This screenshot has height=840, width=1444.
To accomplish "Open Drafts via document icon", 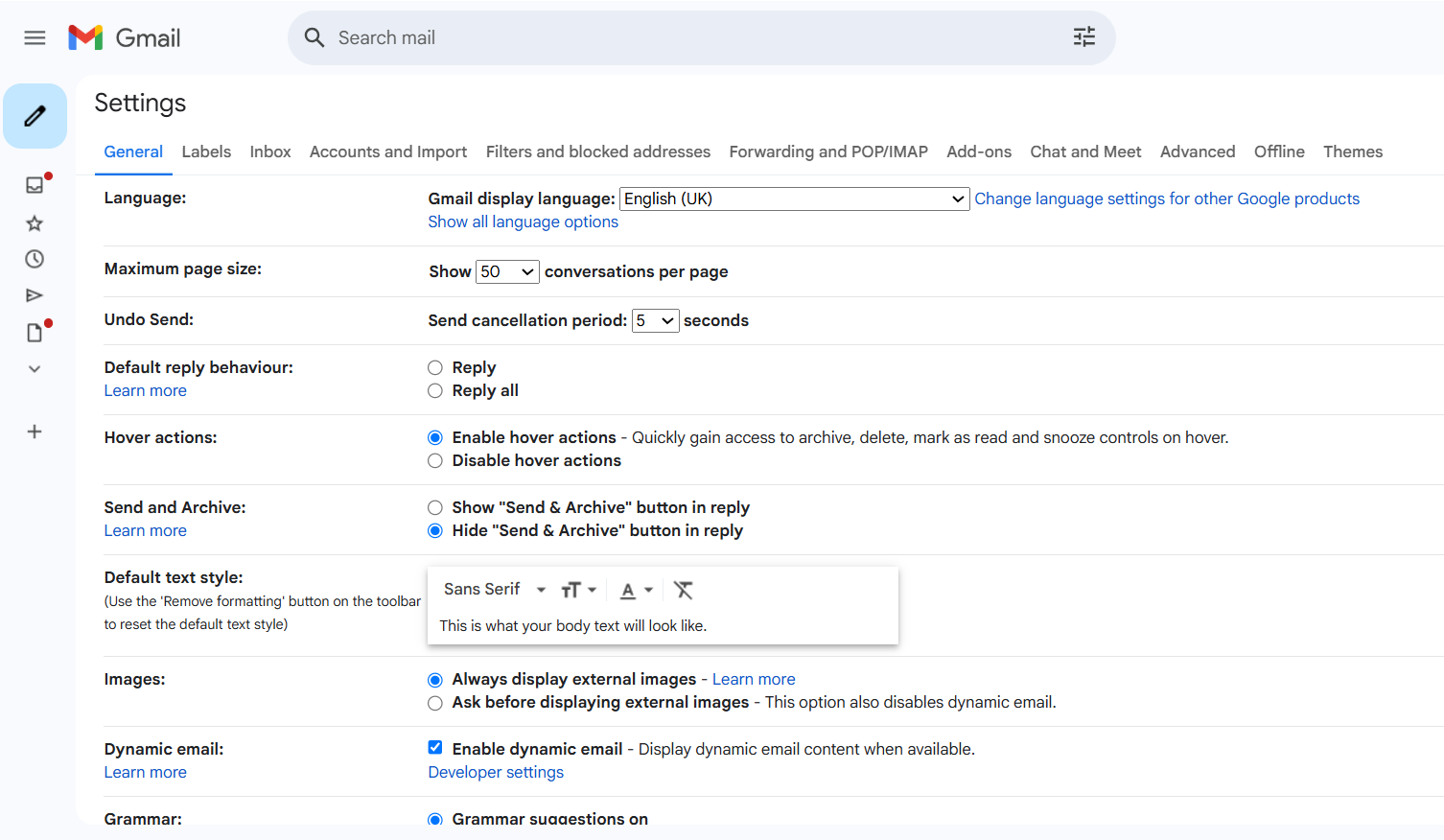I will (35, 333).
